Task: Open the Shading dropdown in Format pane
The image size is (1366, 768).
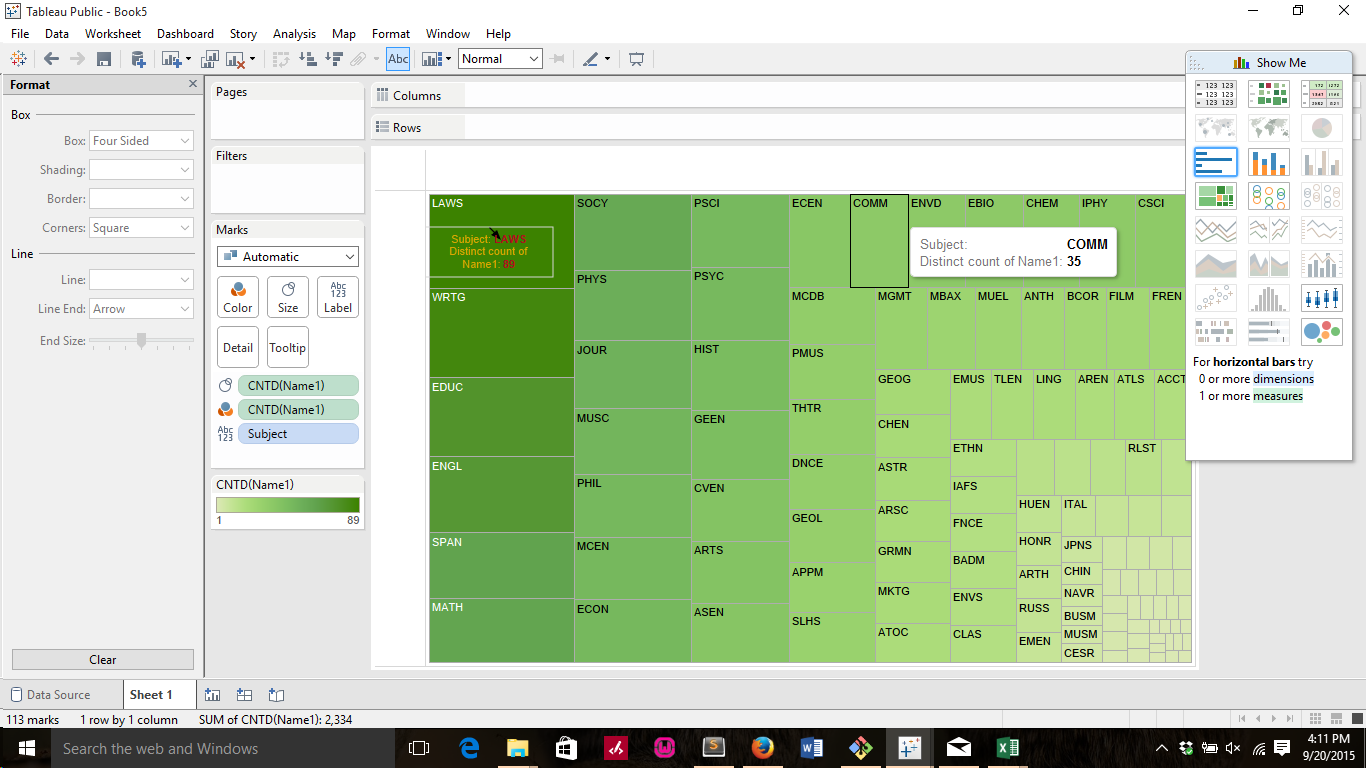Action: coord(141,170)
